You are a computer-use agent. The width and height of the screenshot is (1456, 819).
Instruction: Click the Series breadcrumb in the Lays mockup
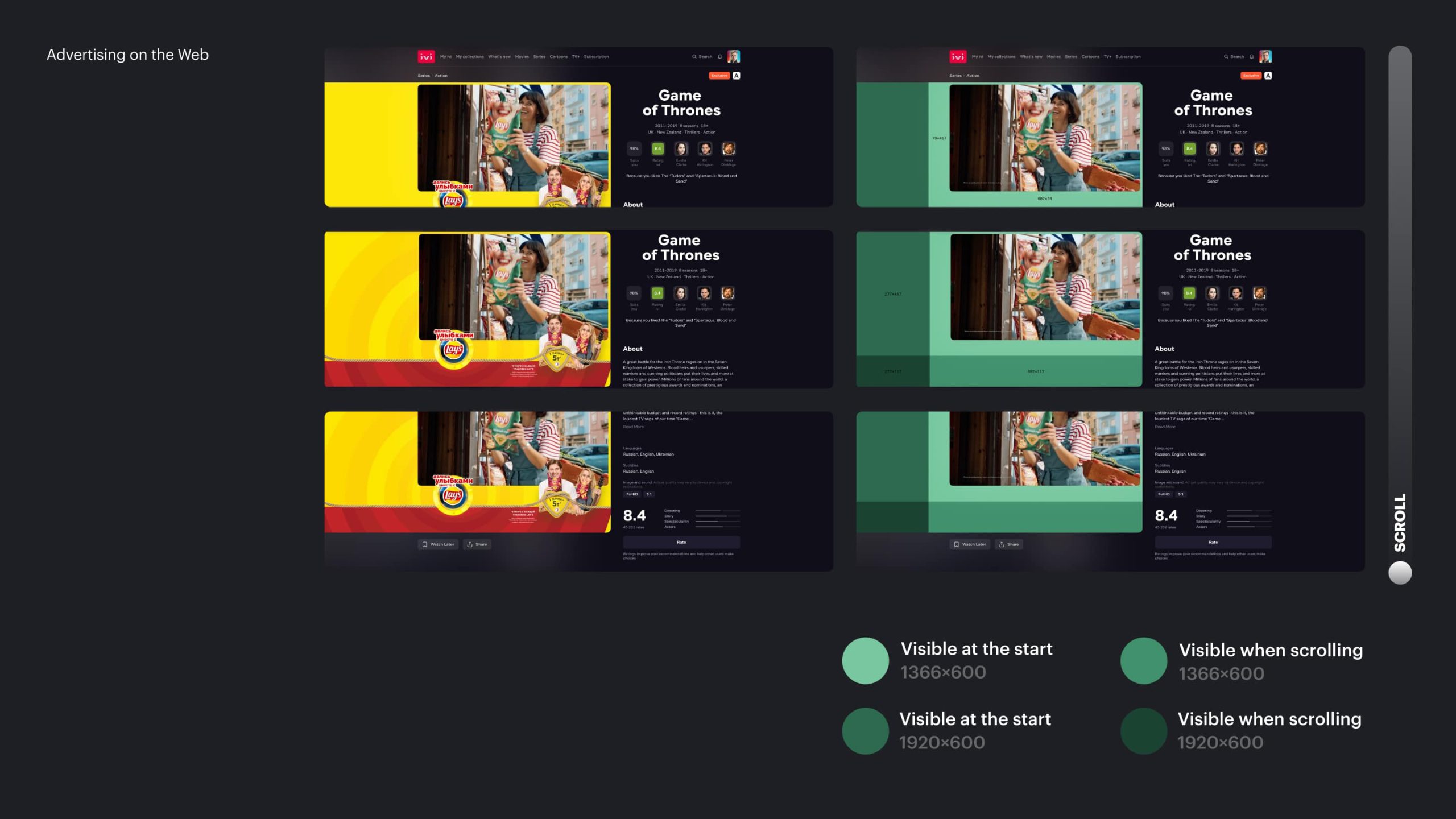coord(424,76)
